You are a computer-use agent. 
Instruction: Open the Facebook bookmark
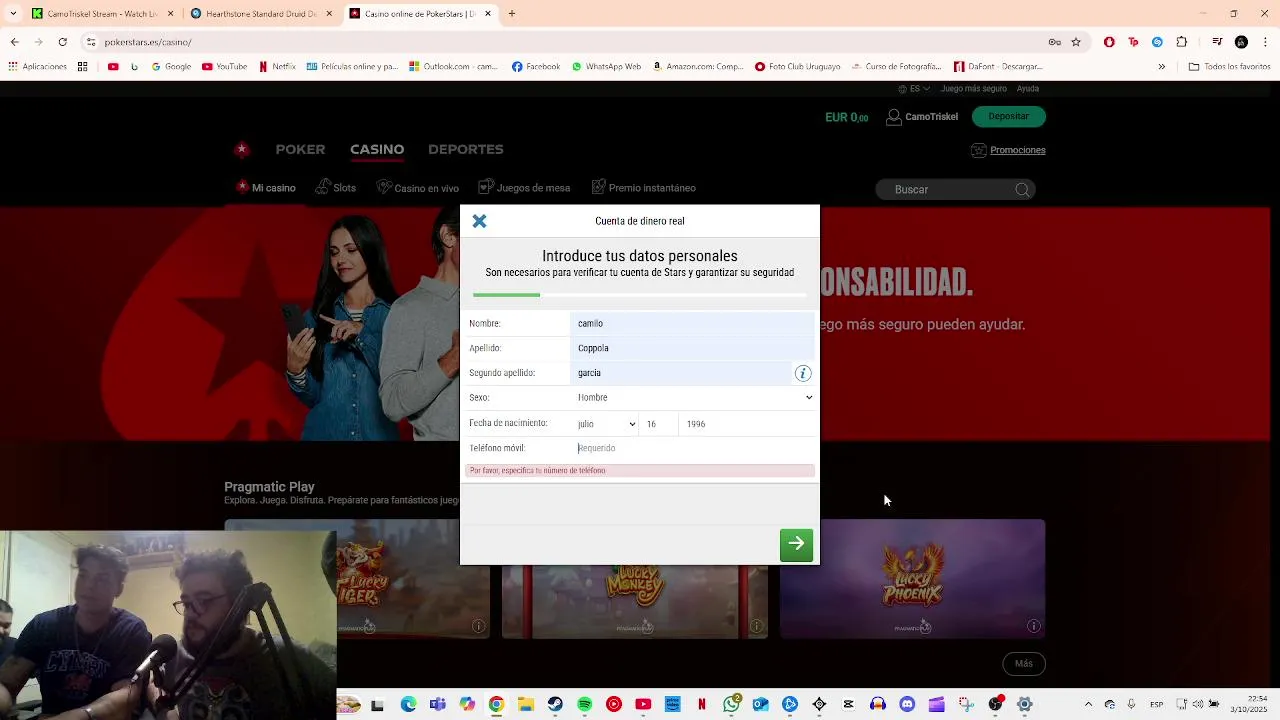pyautogui.click(x=536, y=67)
